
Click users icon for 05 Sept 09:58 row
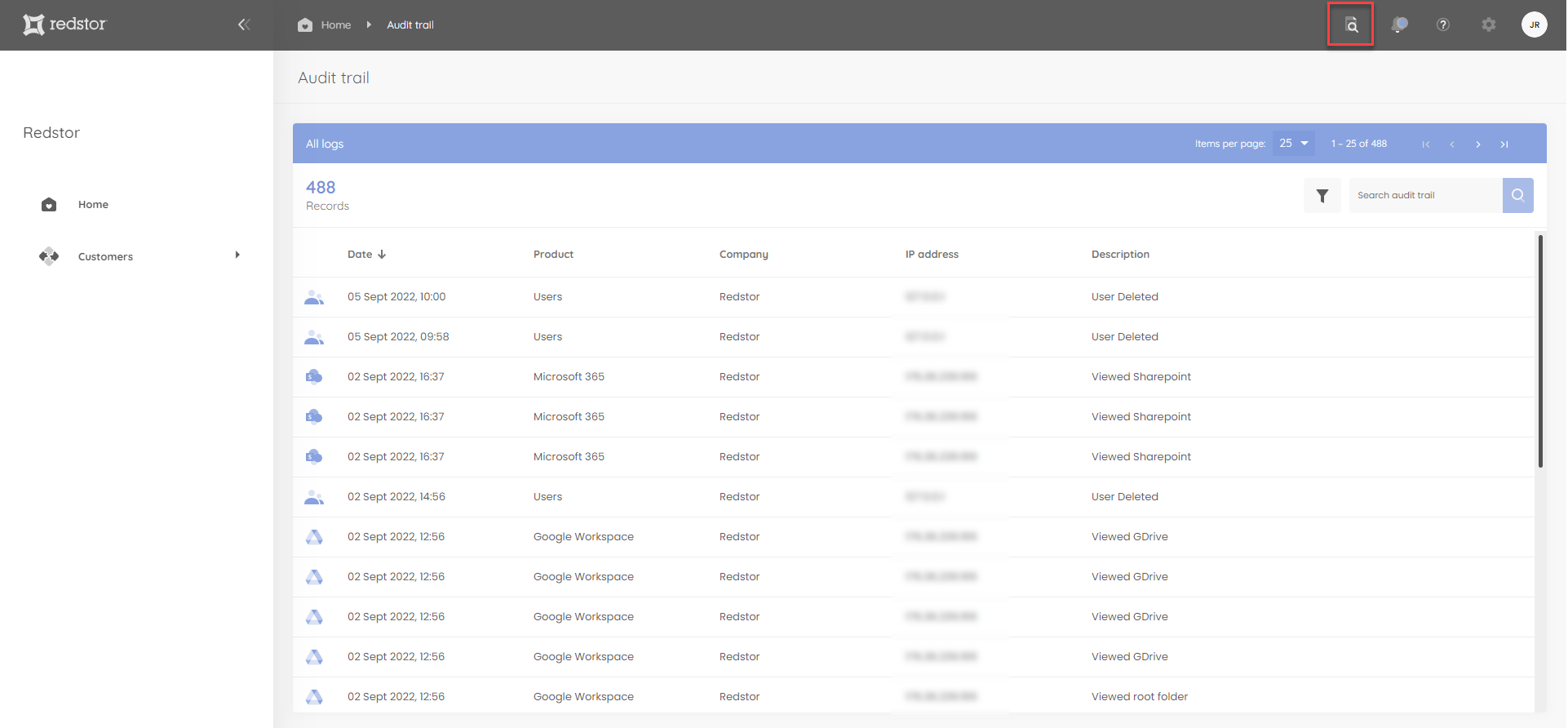pos(314,337)
